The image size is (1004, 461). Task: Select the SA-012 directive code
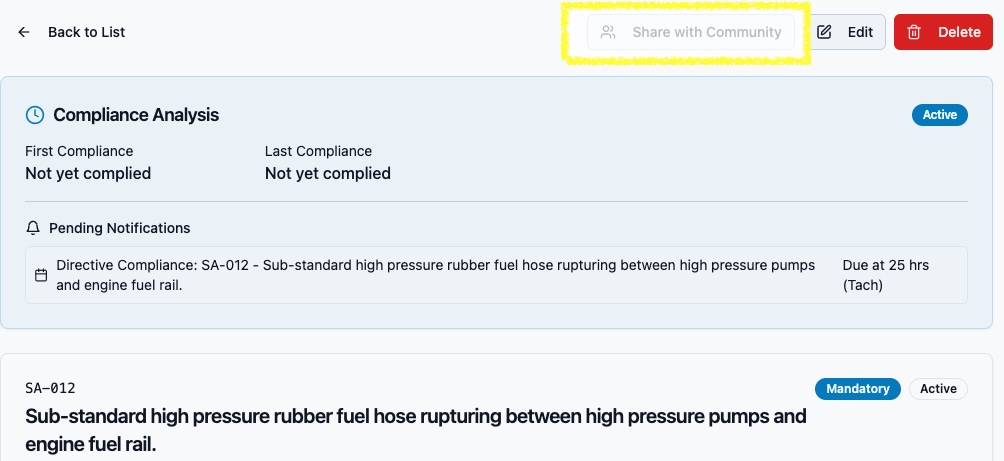click(50, 388)
